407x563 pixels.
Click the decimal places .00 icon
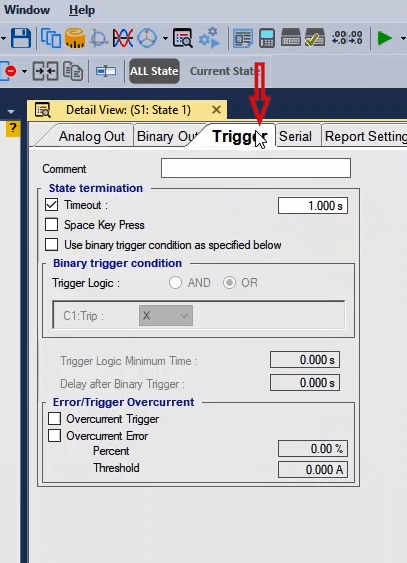tap(347, 38)
